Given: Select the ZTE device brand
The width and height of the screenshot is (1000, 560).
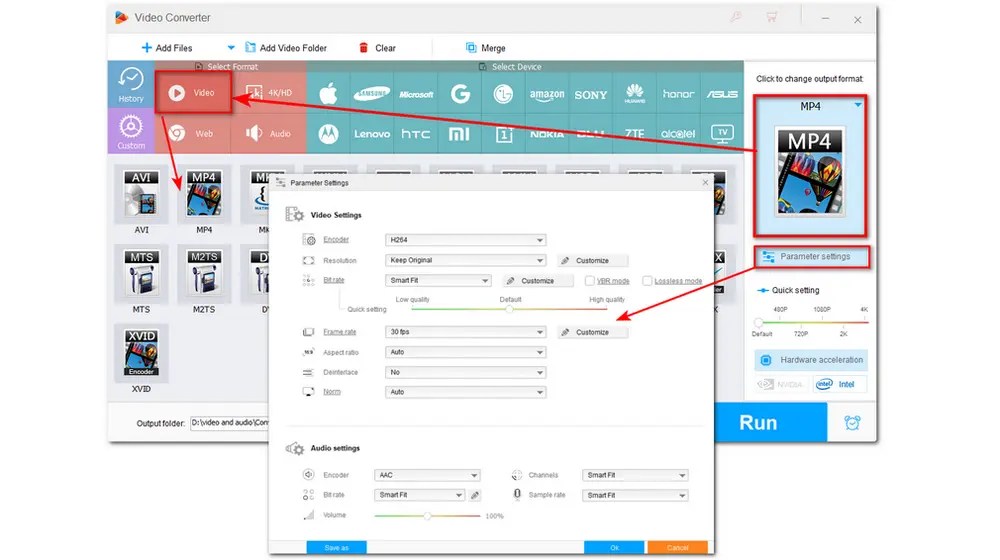Looking at the screenshot, I should pyautogui.click(x=635, y=134).
